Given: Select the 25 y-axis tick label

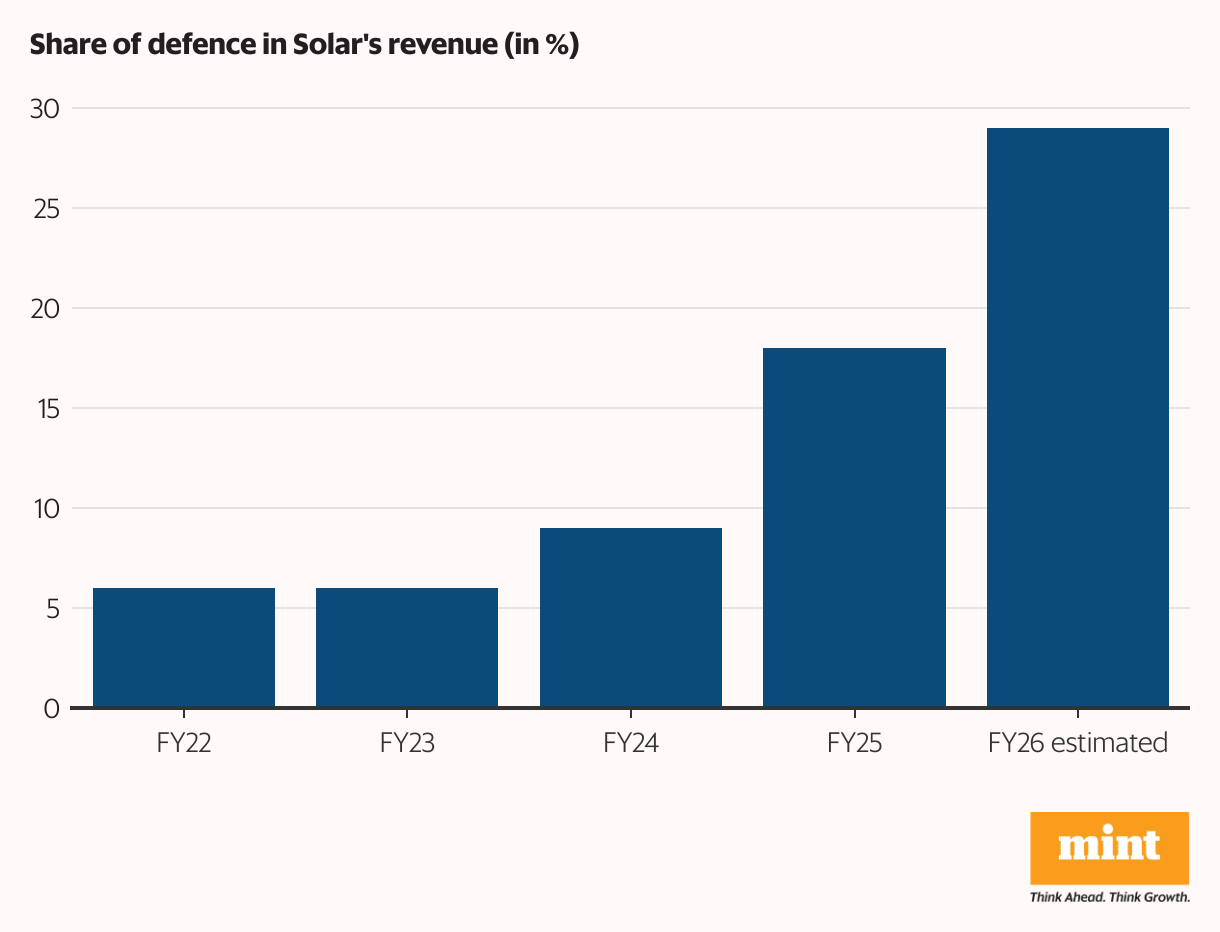Looking at the screenshot, I should [x=45, y=209].
